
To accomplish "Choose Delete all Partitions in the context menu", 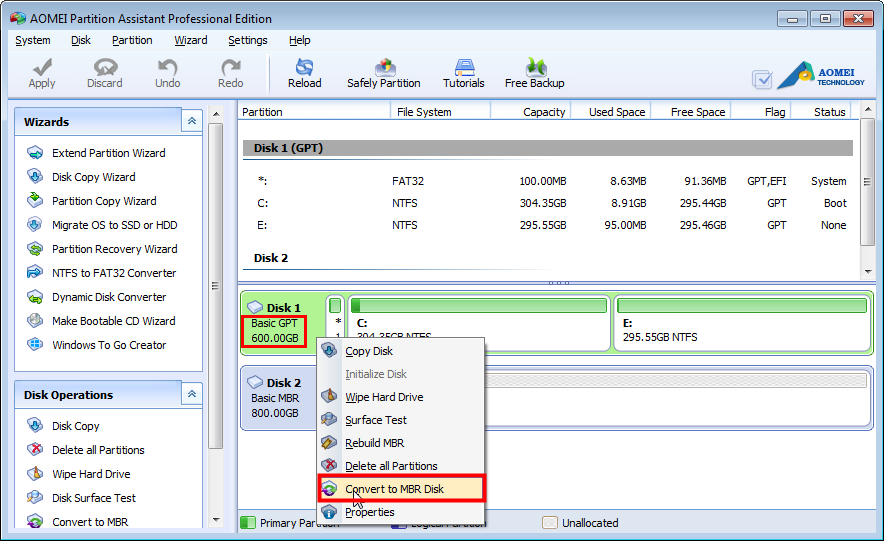I will 401,466.
